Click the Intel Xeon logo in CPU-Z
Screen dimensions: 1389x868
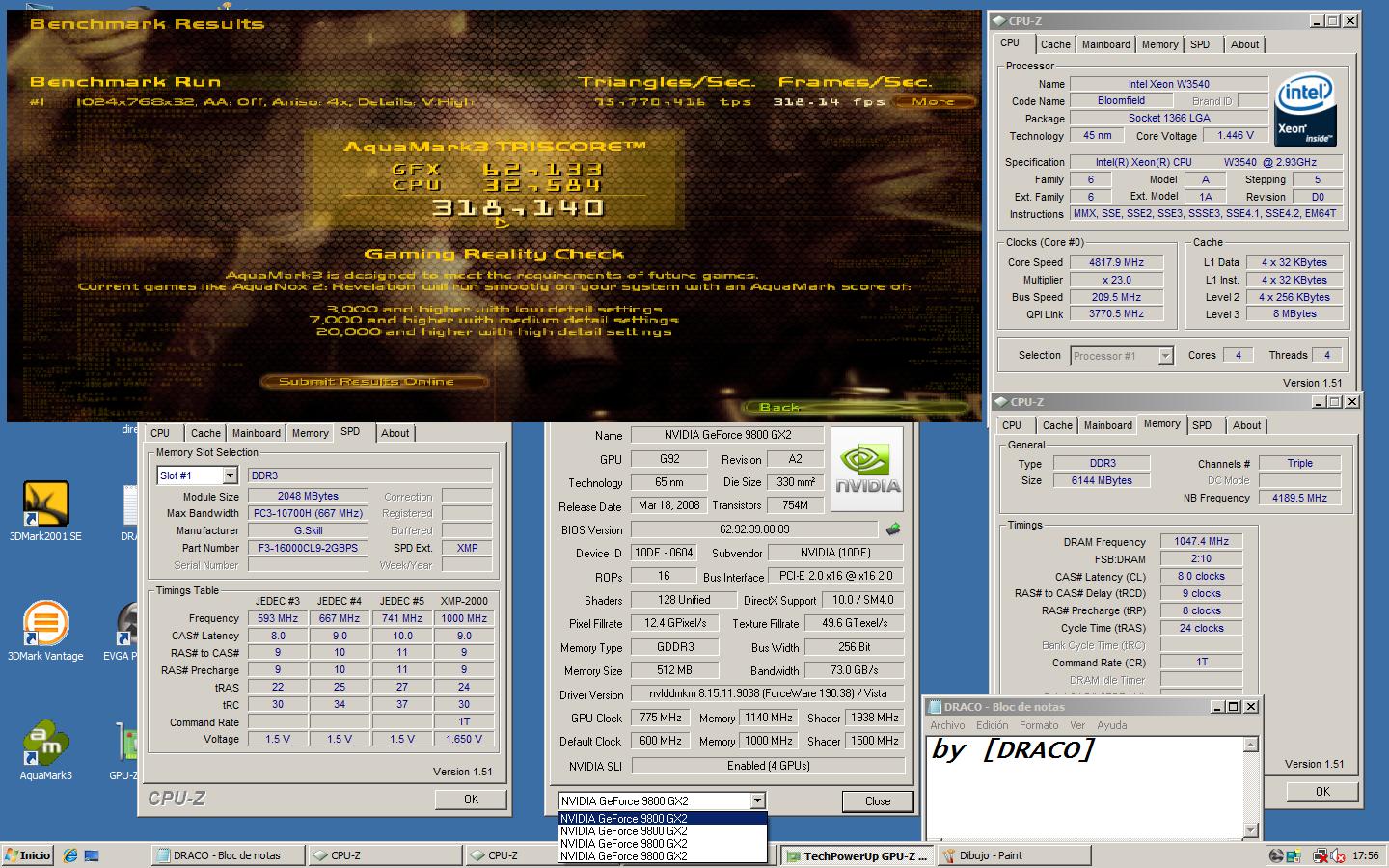1305,109
